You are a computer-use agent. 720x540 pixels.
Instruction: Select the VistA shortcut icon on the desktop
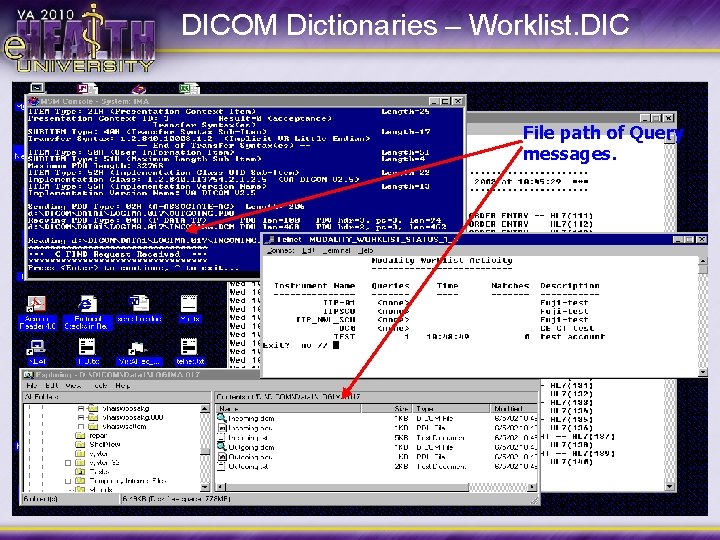(x=138, y=352)
